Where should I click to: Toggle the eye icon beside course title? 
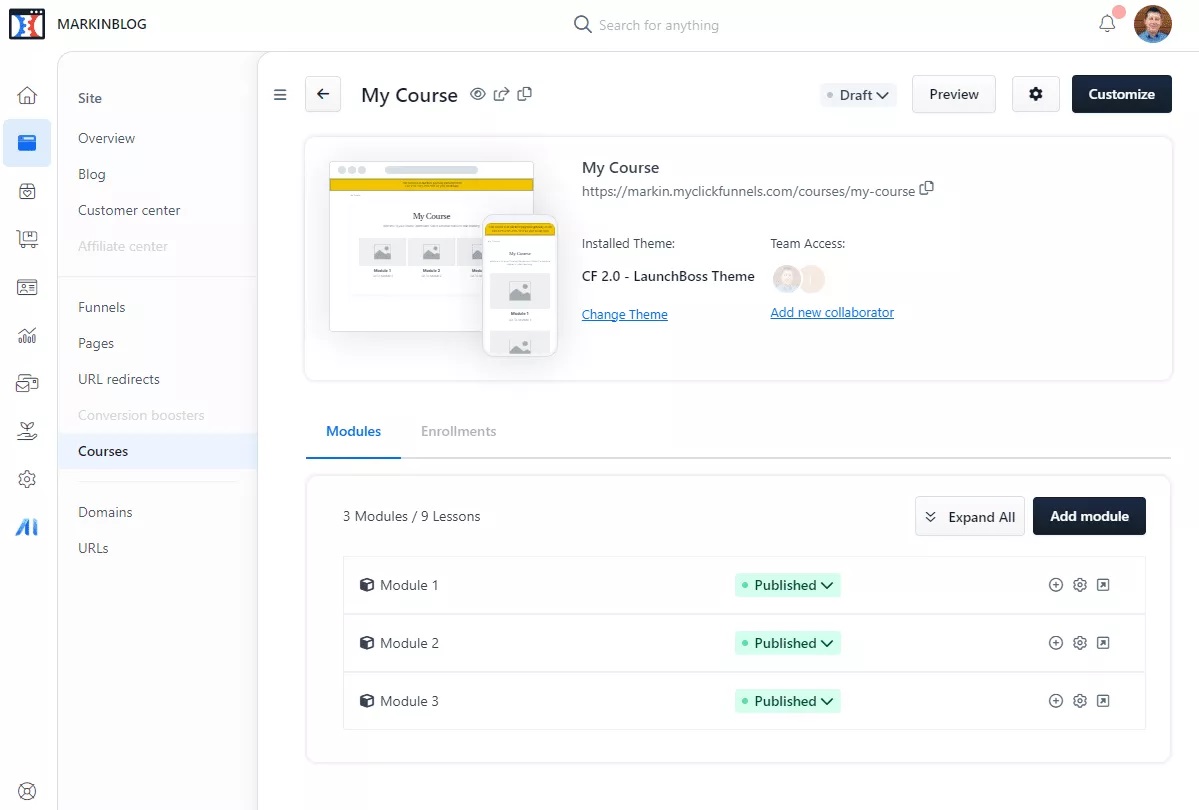(478, 94)
